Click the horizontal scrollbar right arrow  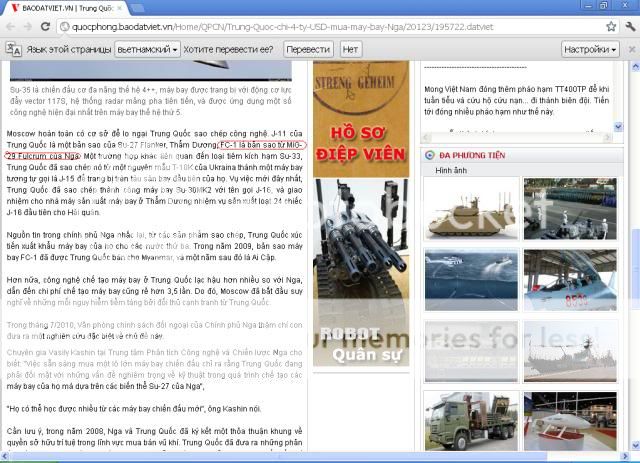(626, 456)
